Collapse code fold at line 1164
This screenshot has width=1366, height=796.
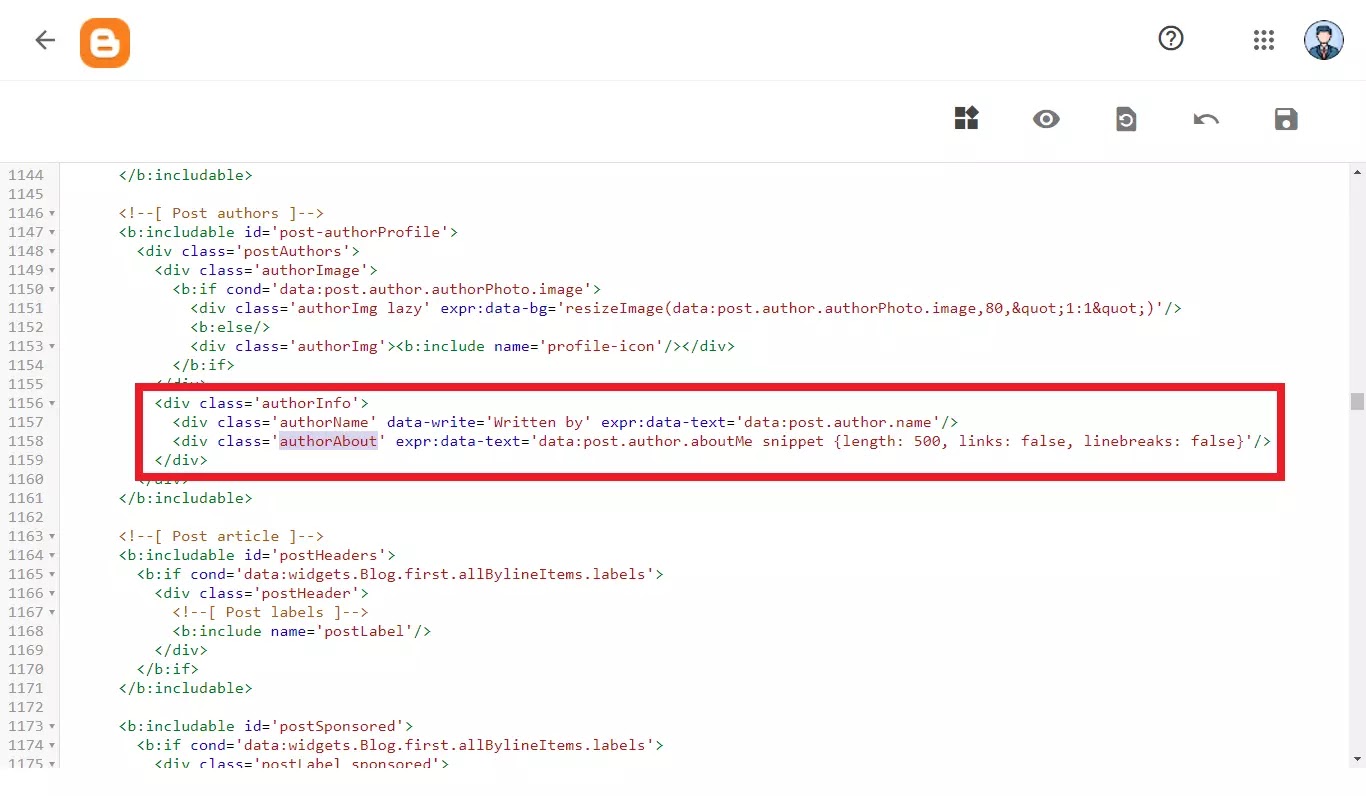pyautogui.click(x=52, y=555)
